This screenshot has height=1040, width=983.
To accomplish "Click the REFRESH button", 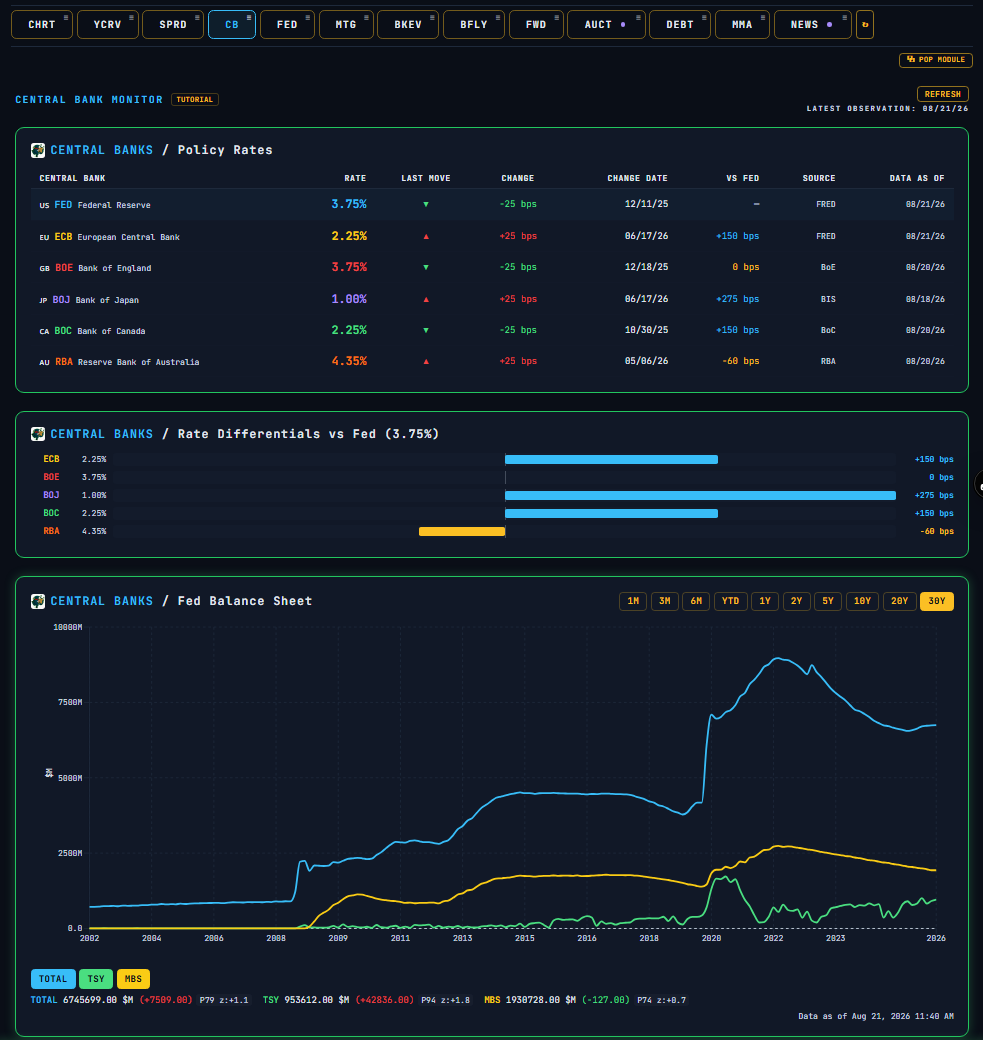I will [943, 94].
